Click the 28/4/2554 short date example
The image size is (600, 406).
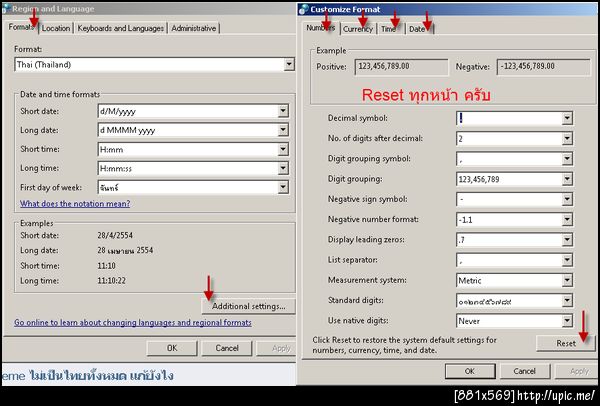point(115,235)
